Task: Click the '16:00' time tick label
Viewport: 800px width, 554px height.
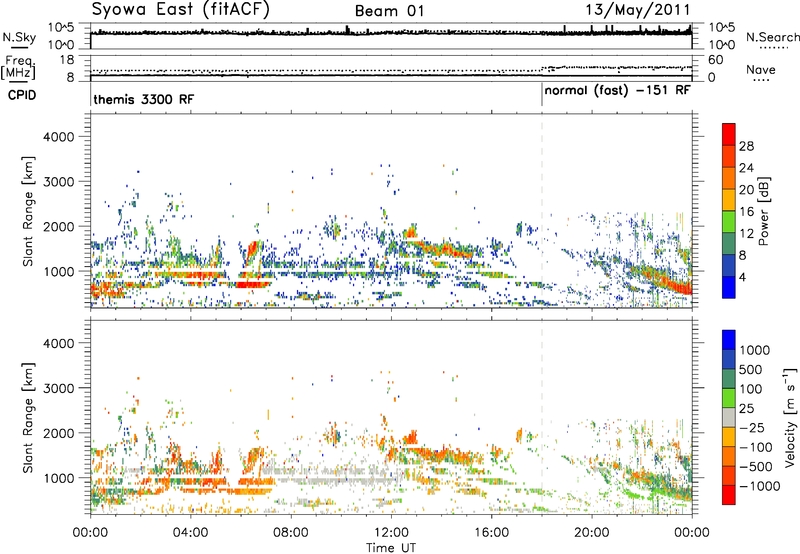Action: 491,533
